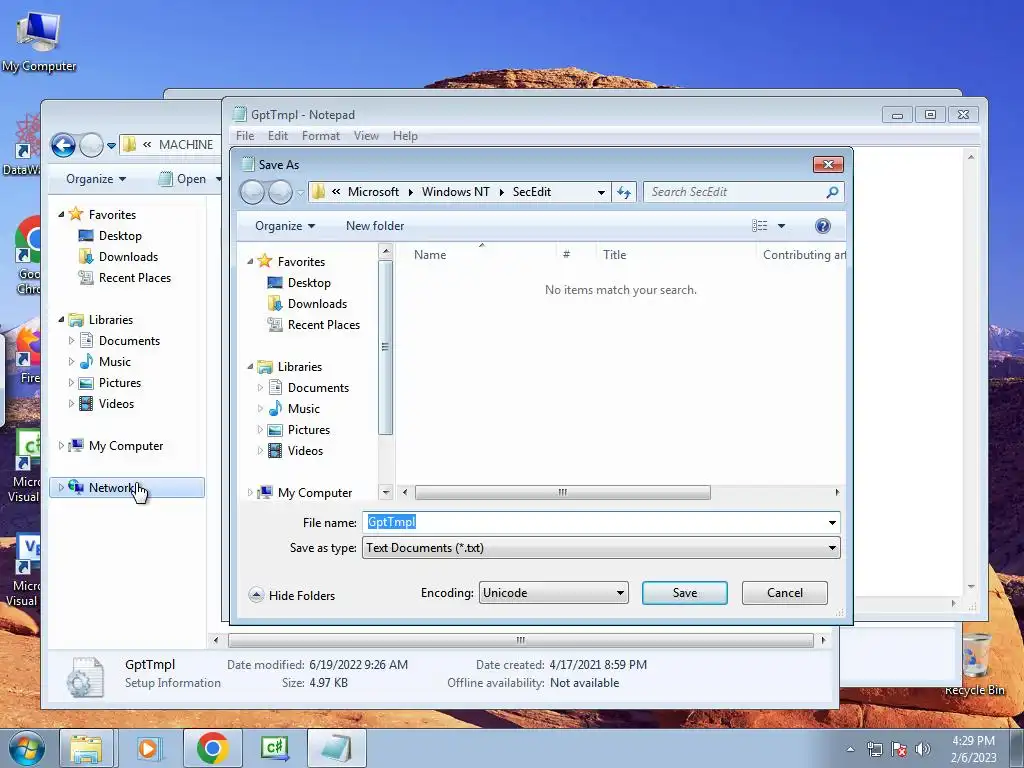This screenshot has height=768, width=1024.
Task: Select Videos in Explorer window navigation pane
Action: click(116, 404)
